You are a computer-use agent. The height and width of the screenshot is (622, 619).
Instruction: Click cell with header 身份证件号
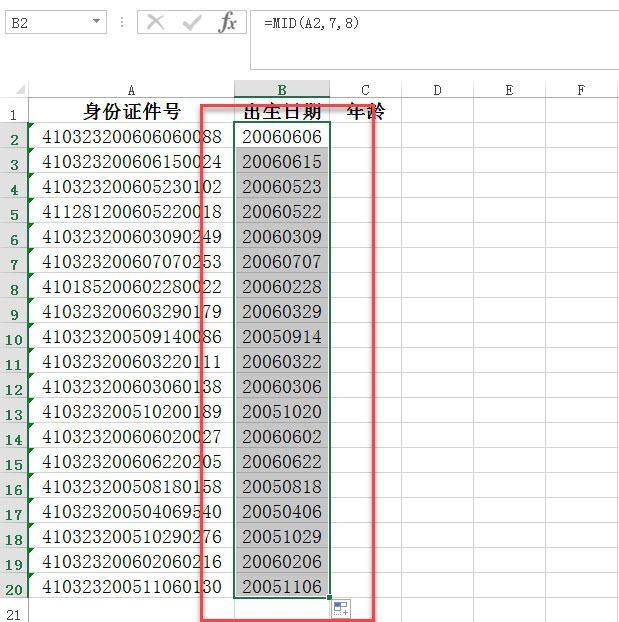[131, 111]
